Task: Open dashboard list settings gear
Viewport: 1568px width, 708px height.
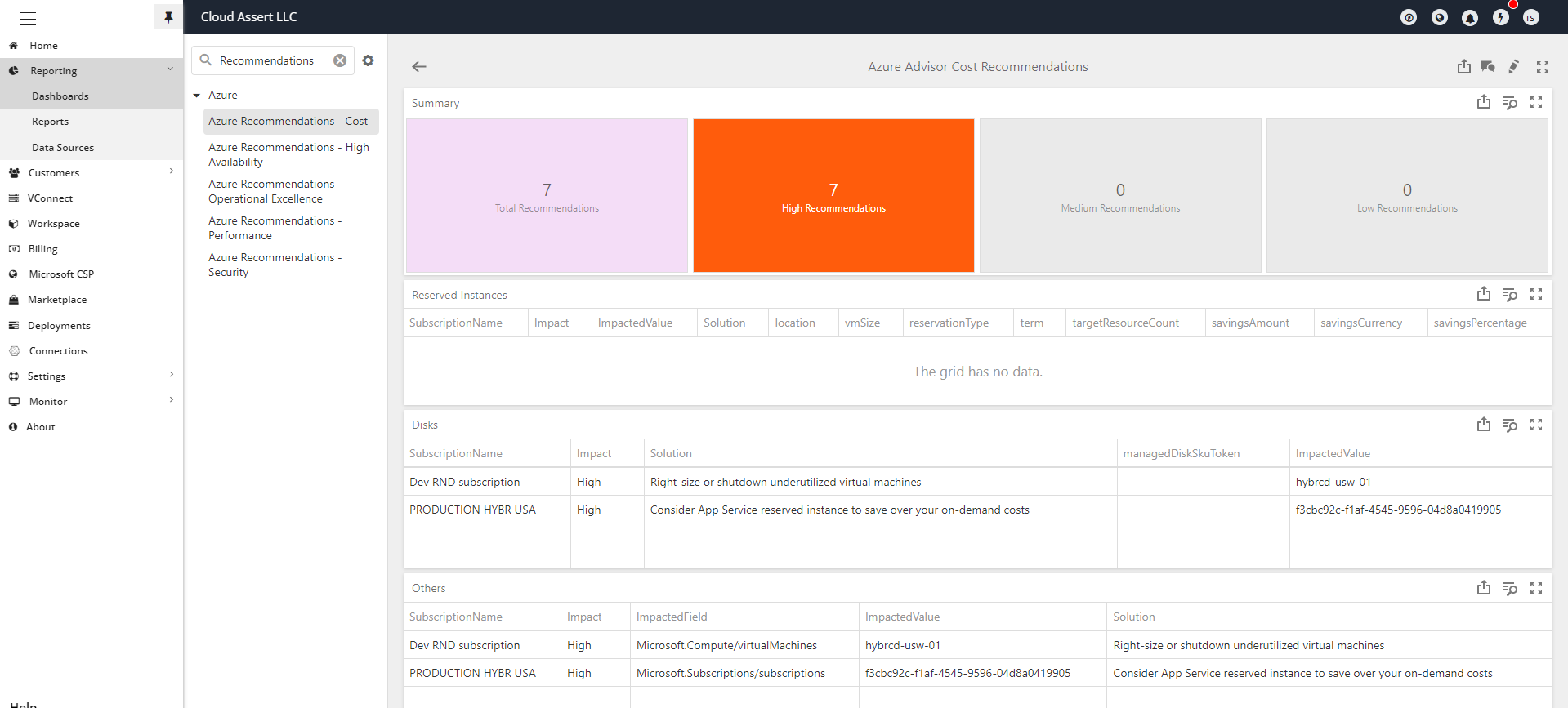Action: [x=369, y=60]
